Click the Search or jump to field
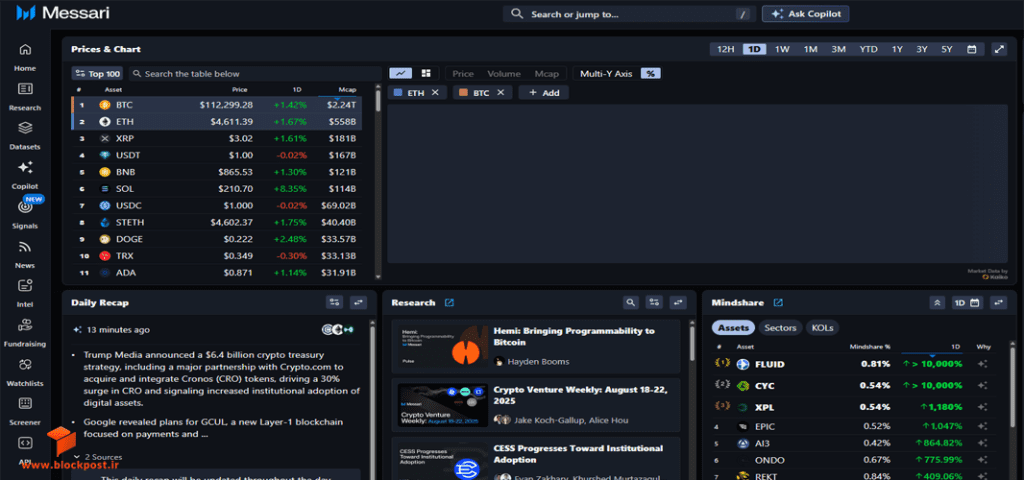 pyautogui.click(x=630, y=14)
